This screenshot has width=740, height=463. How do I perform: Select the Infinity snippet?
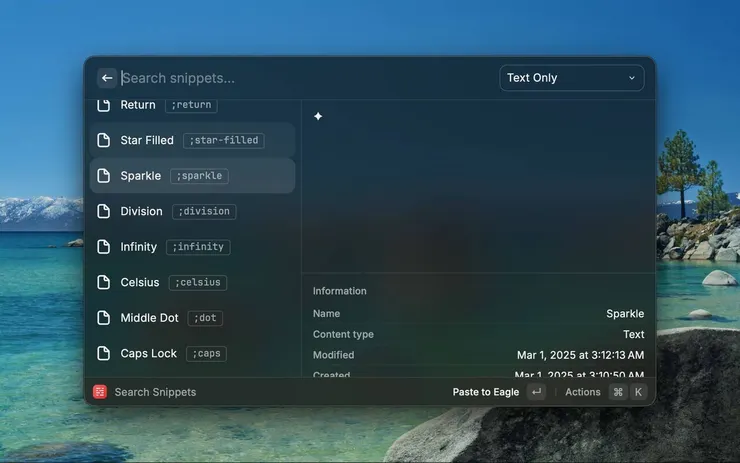click(x=193, y=247)
